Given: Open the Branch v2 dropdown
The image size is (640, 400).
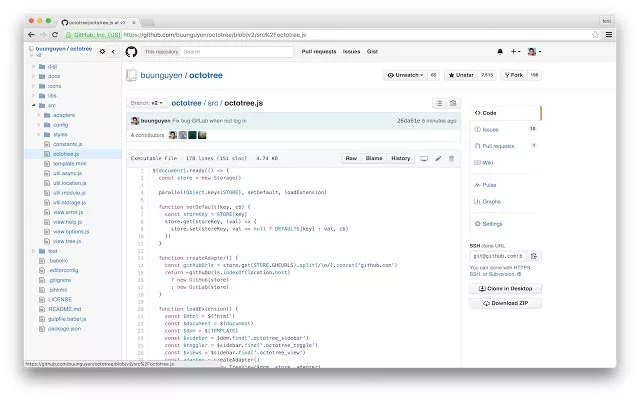Looking at the screenshot, I should (x=147, y=103).
